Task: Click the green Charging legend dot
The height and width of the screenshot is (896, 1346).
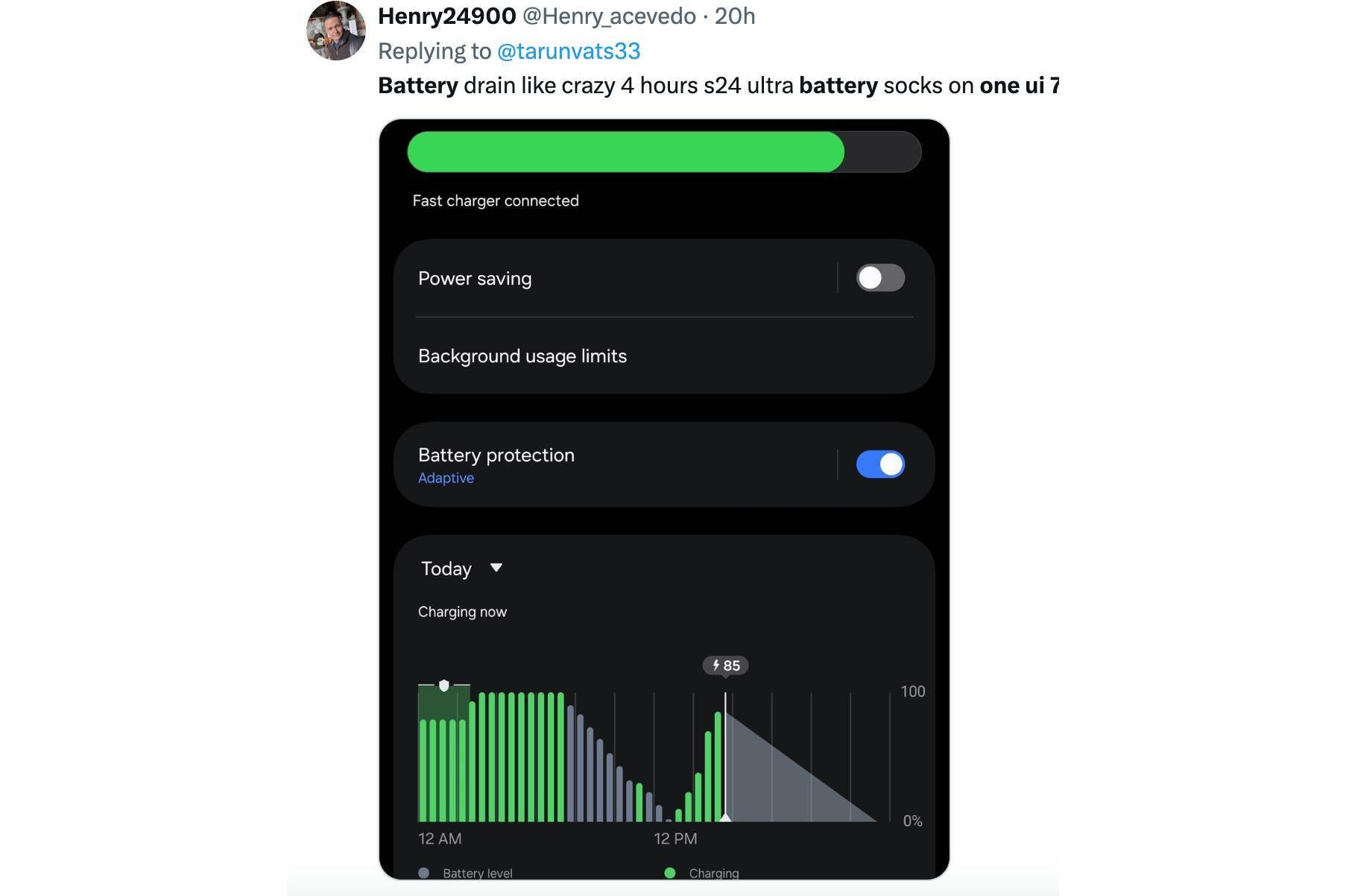Action: pos(670,873)
